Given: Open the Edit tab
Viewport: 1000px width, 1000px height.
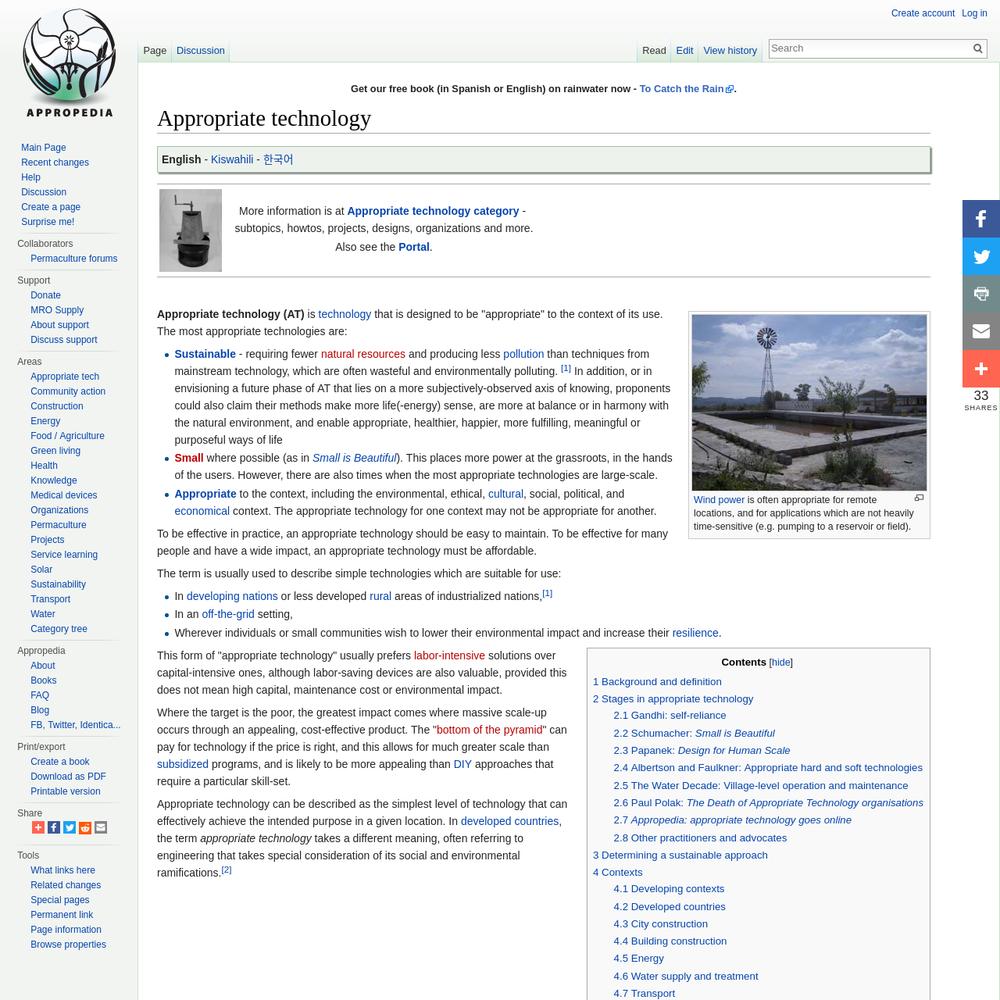Looking at the screenshot, I should [684, 50].
